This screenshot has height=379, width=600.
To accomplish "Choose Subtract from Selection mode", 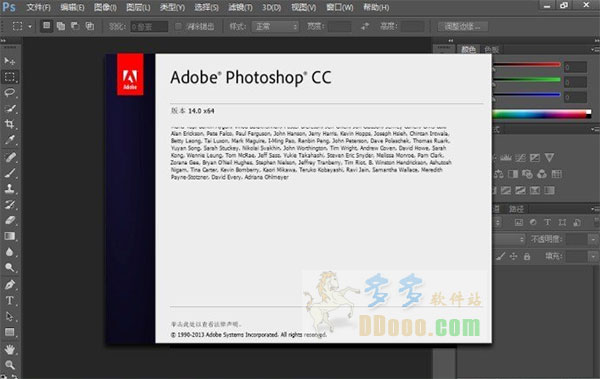I will pyautogui.click(x=75, y=26).
